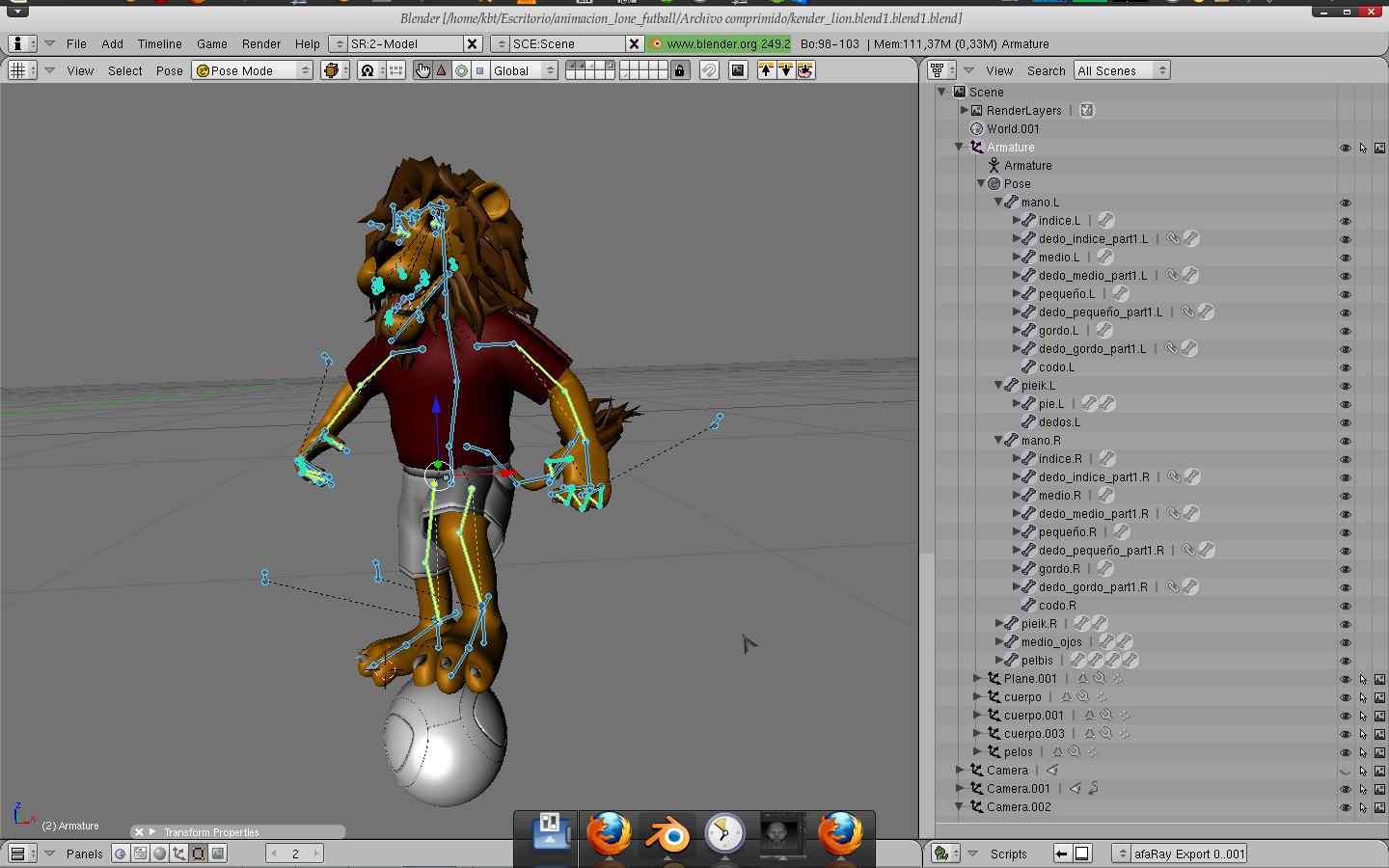Screen dimensions: 1389x868
Task: Click the Scene icon in the outliner
Action: tap(959, 93)
